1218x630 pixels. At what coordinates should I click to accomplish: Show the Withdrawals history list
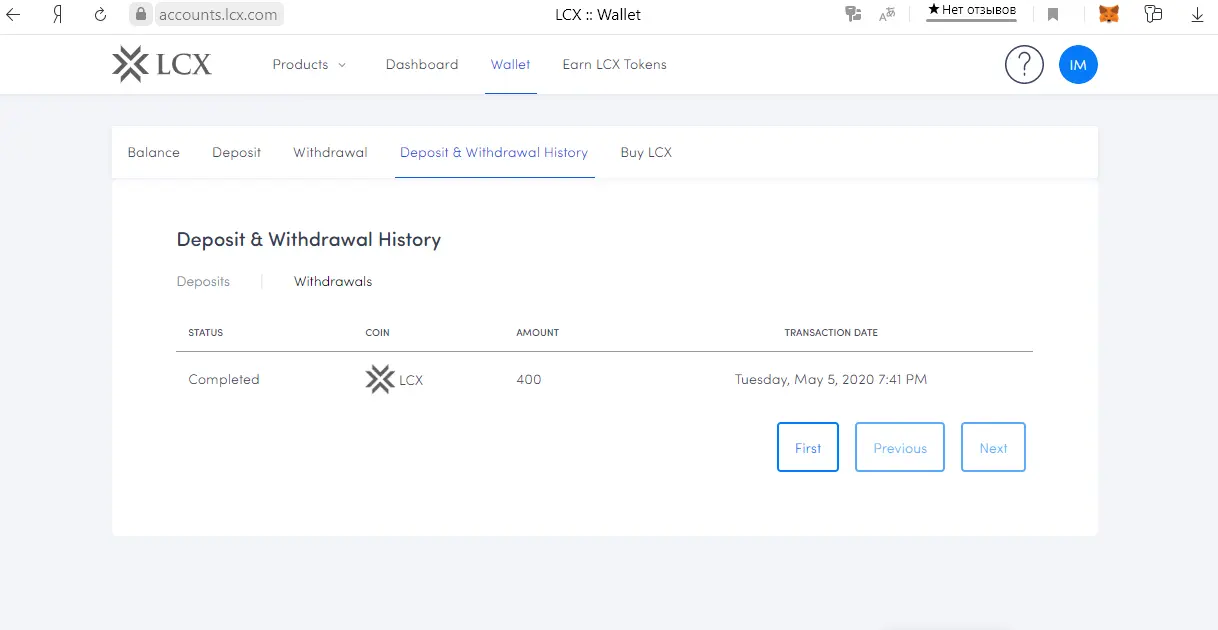coord(333,282)
